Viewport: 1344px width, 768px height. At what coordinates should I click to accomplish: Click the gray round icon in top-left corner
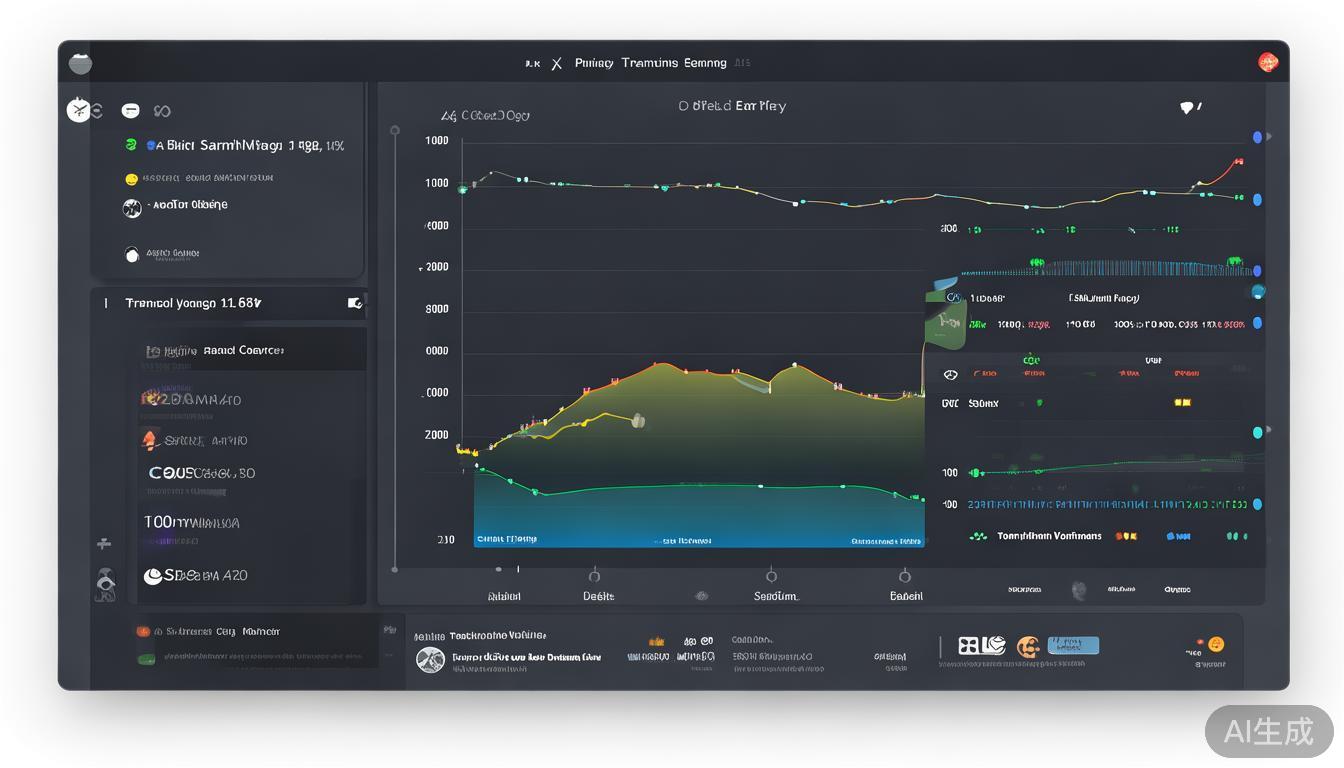click(81, 63)
